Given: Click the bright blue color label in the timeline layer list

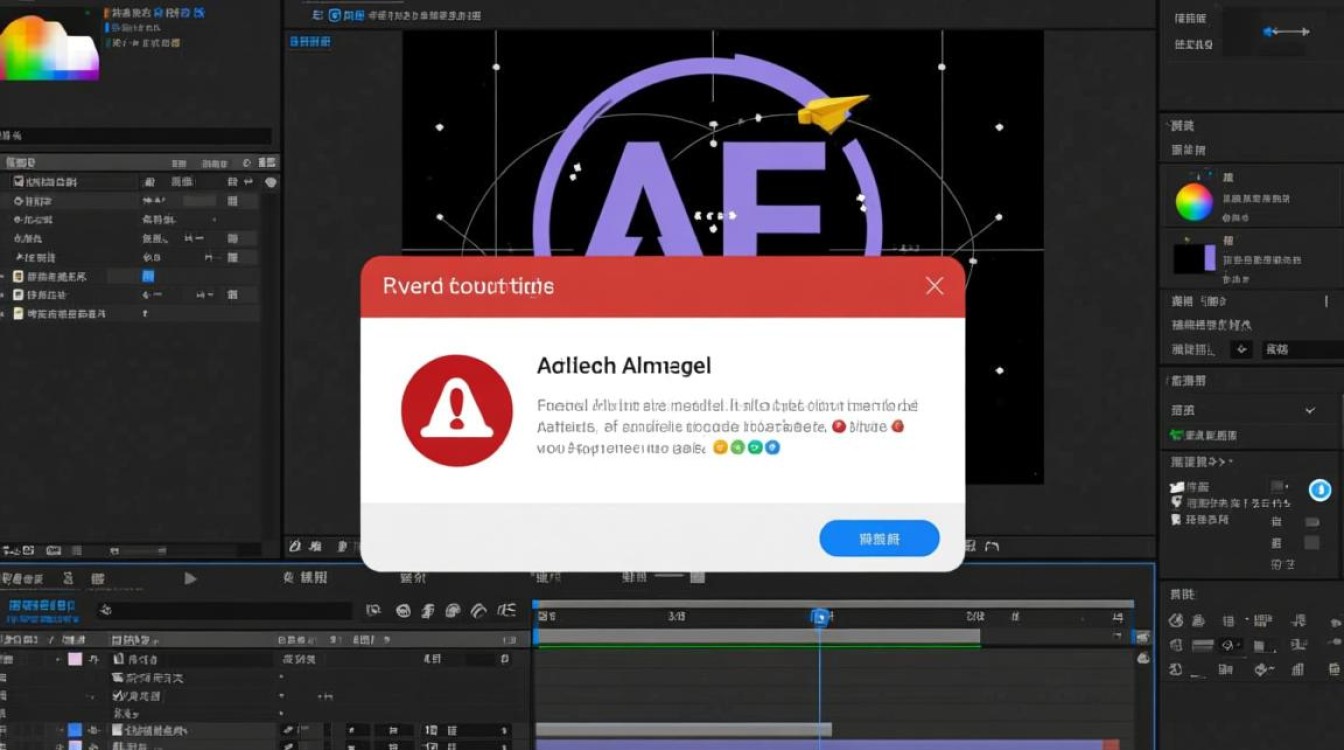Looking at the screenshot, I should point(75,730).
